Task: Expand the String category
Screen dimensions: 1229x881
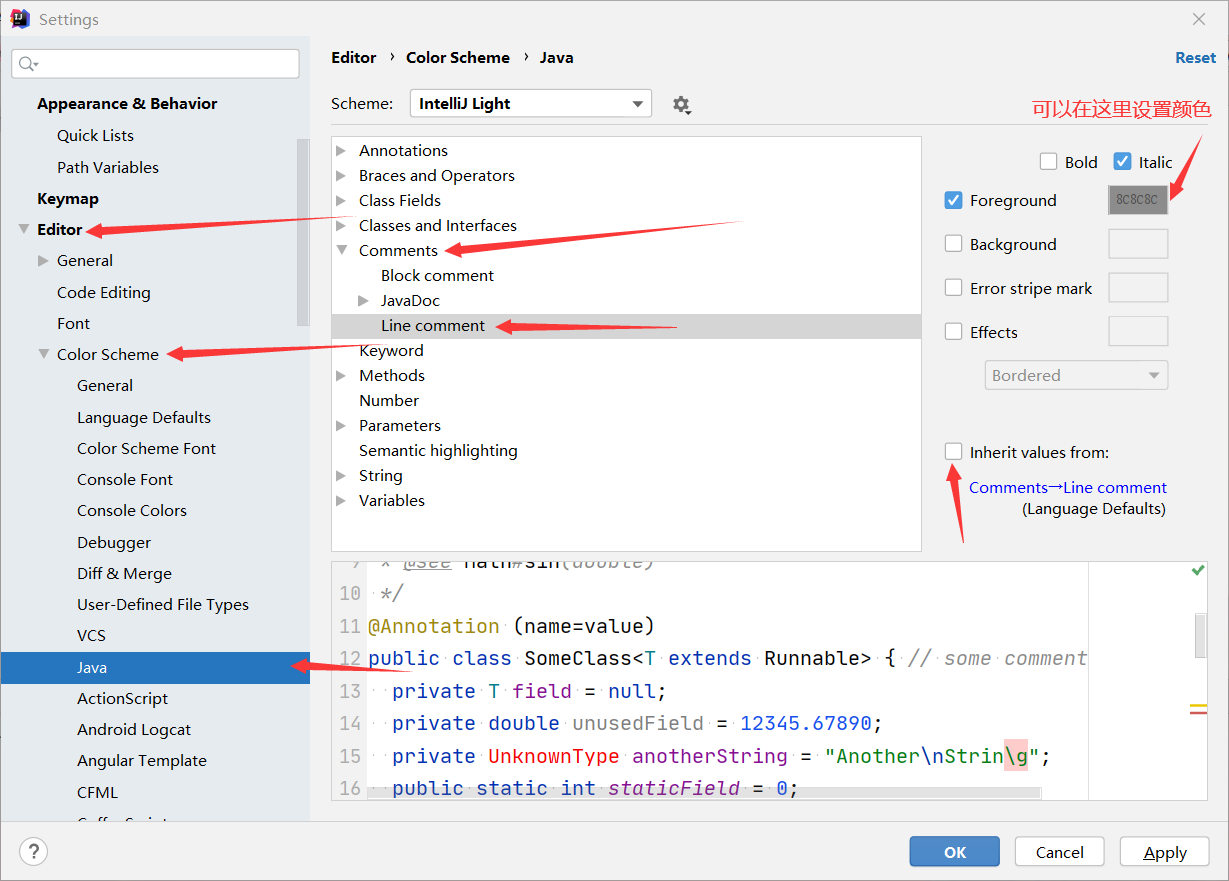Action: tap(341, 475)
